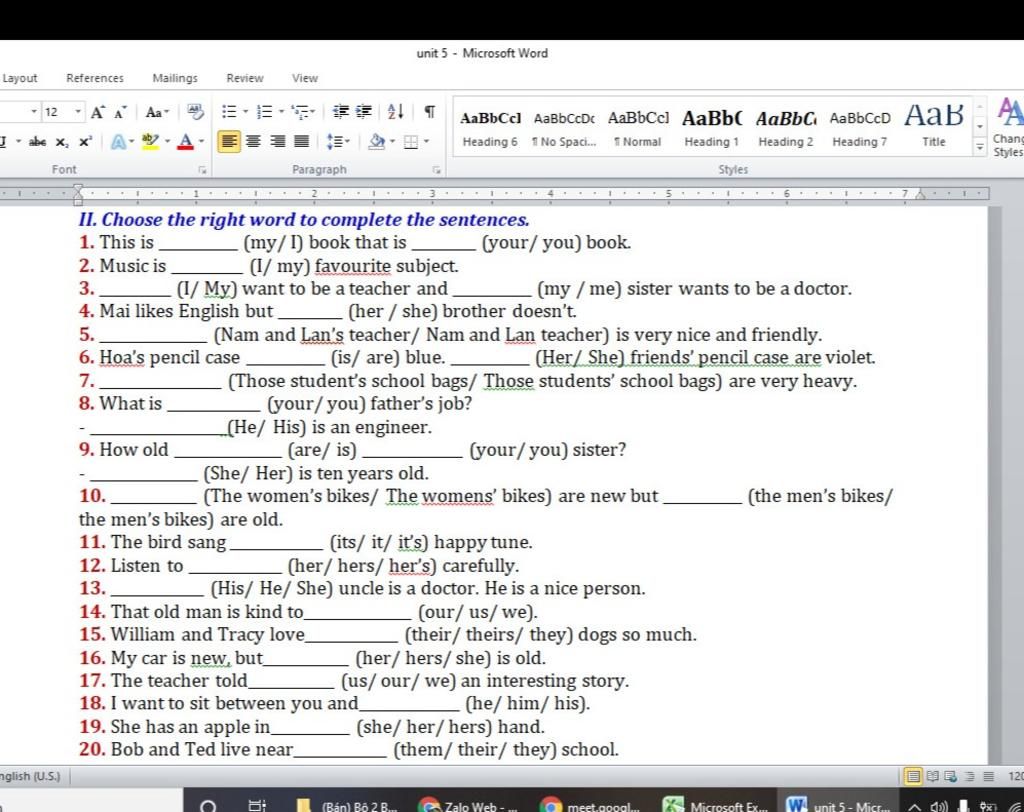Apply yellow text highlight color
This screenshot has height=812, width=1024.
[x=150, y=141]
